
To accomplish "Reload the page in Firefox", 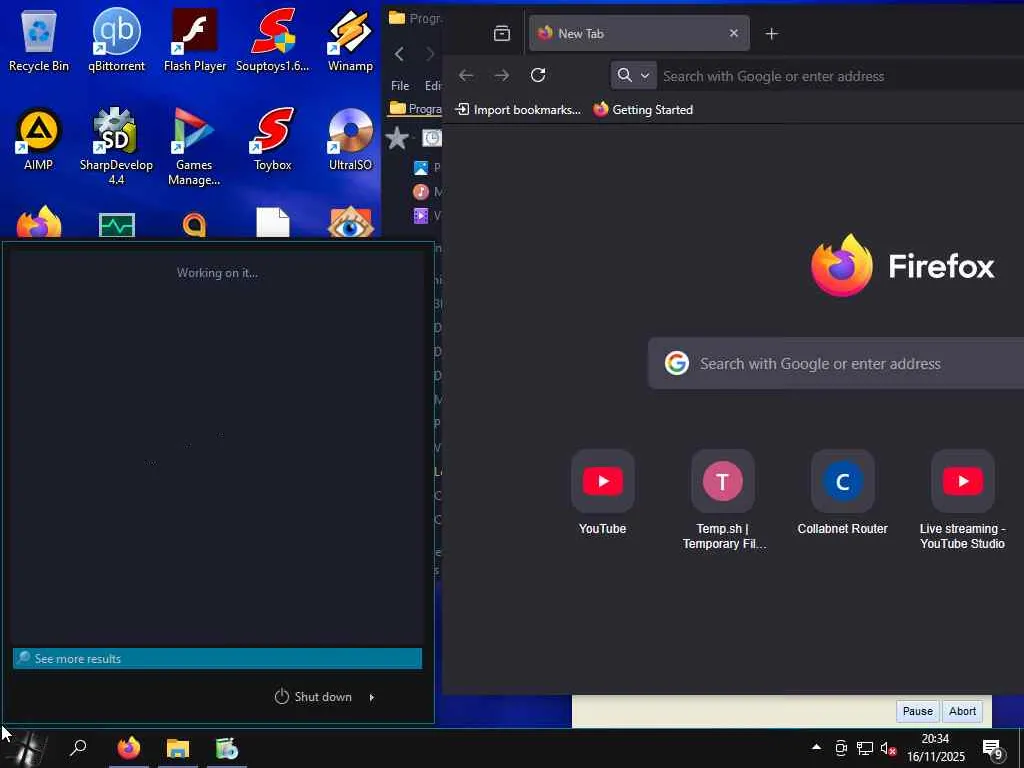I will pyautogui.click(x=537, y=76).
